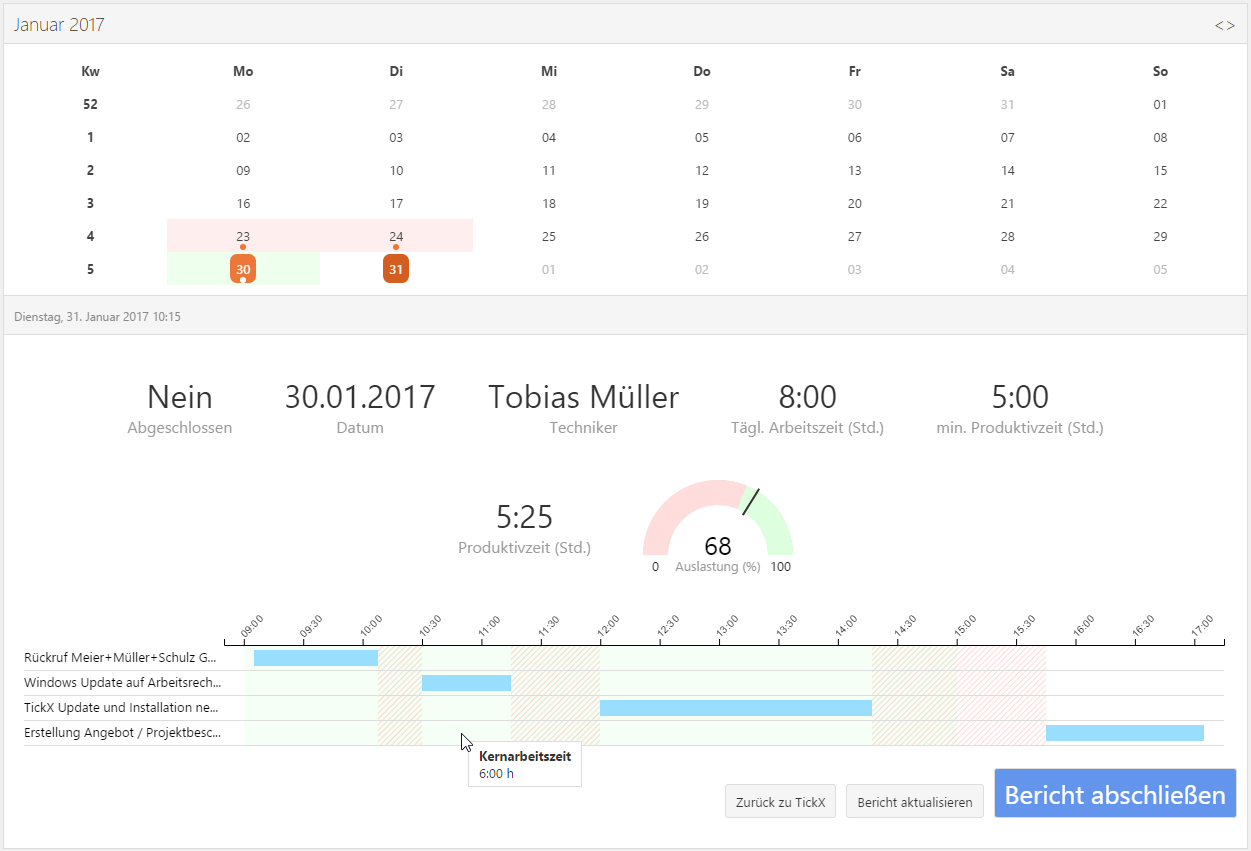Viewport: 1251px width, 851px height.
Task: Select the Erstellung Angebot / Projektbesc row label
Action: coord(121,733)
